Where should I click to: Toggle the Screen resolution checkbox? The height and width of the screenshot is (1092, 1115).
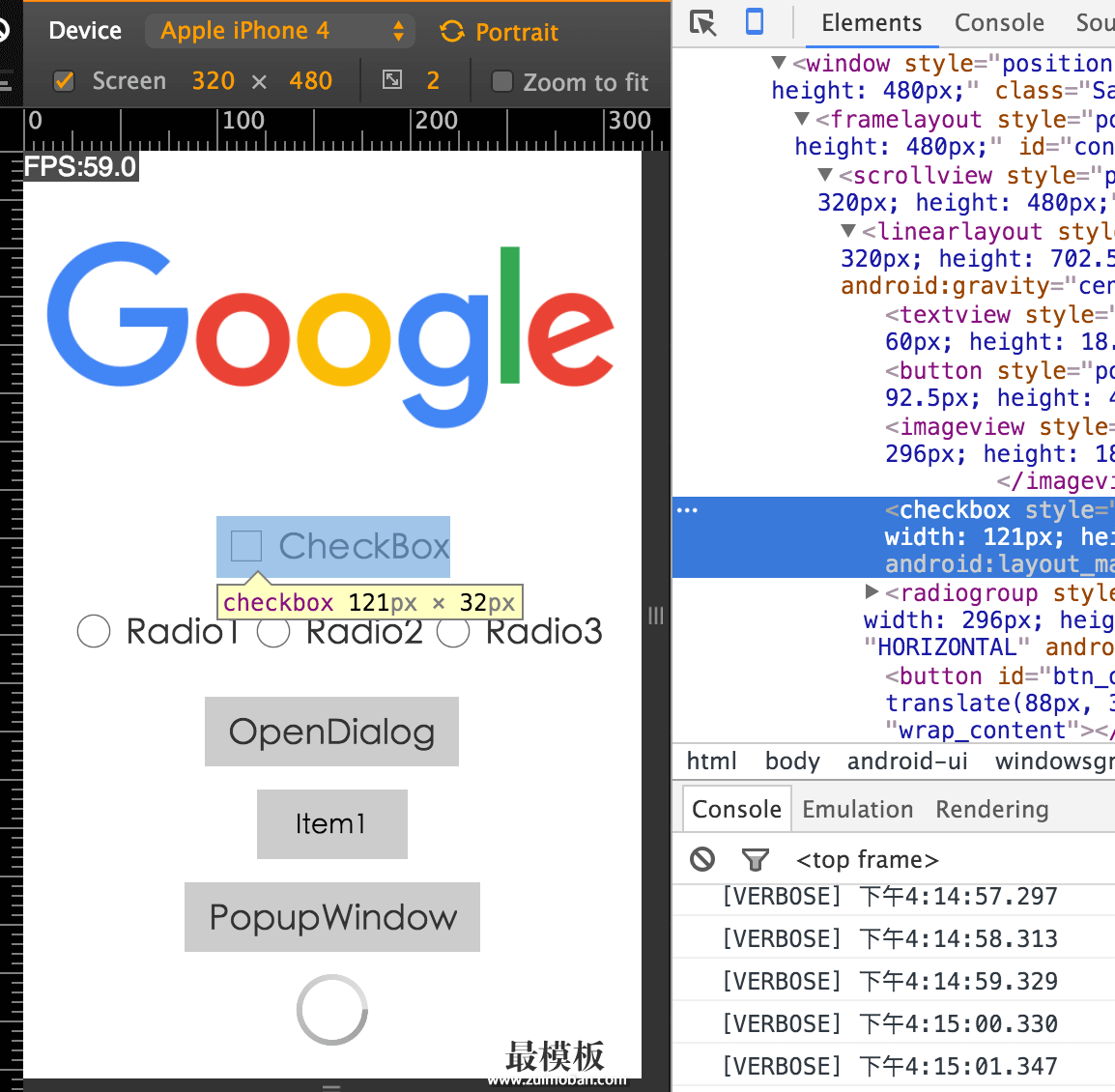[65, 81]
